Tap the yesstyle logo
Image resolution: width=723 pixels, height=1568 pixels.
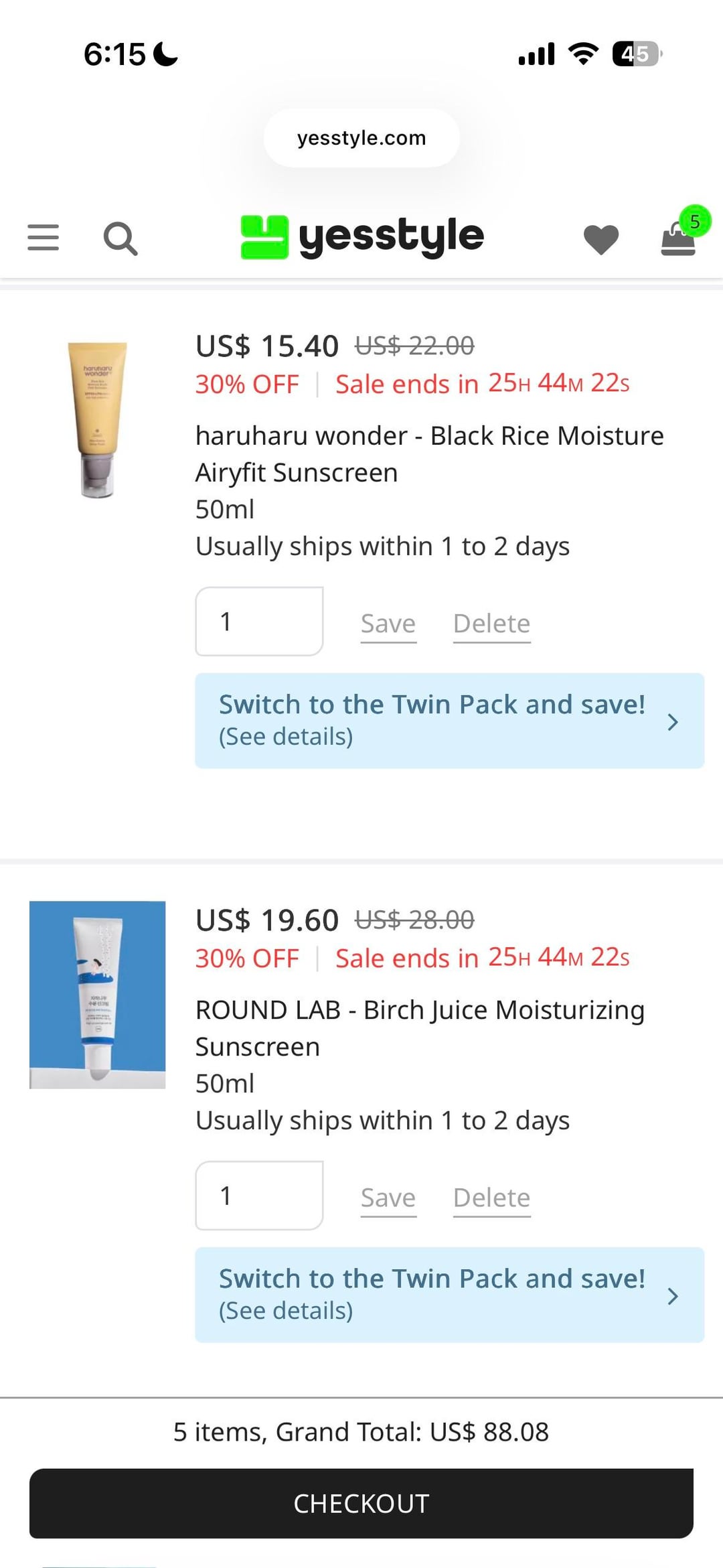coord(362,237)
